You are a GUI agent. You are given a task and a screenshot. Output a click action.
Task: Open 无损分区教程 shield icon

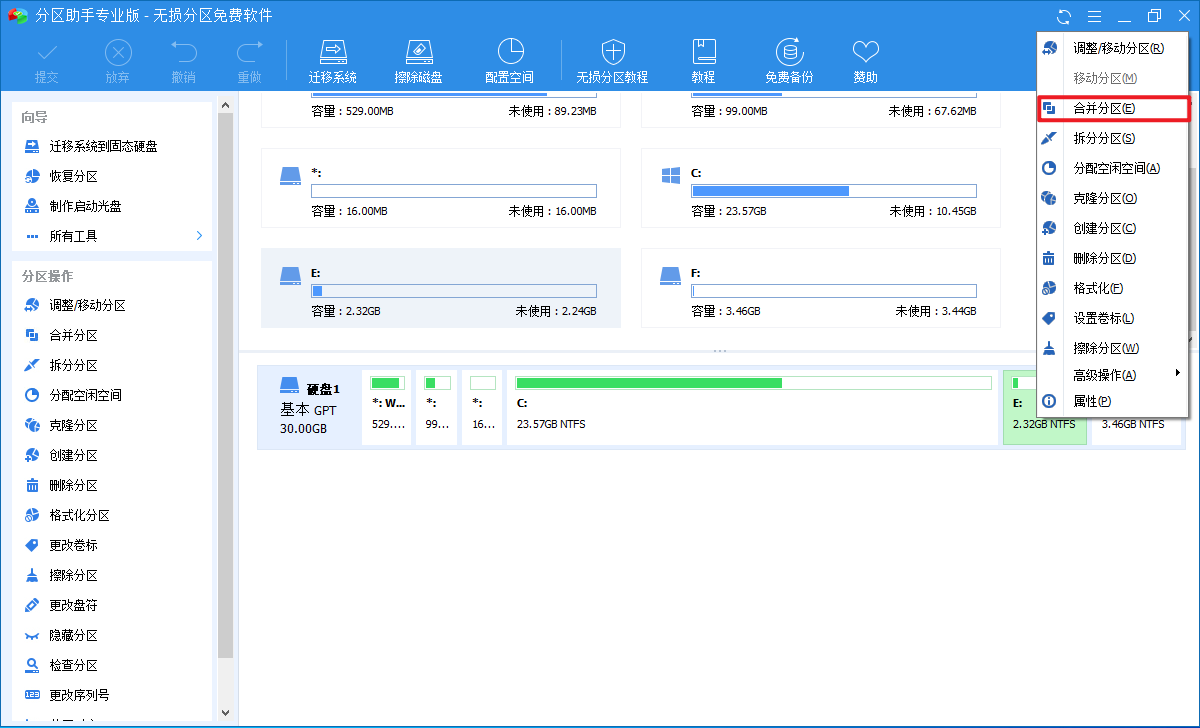pyautogui.click(x=612, y=62)
